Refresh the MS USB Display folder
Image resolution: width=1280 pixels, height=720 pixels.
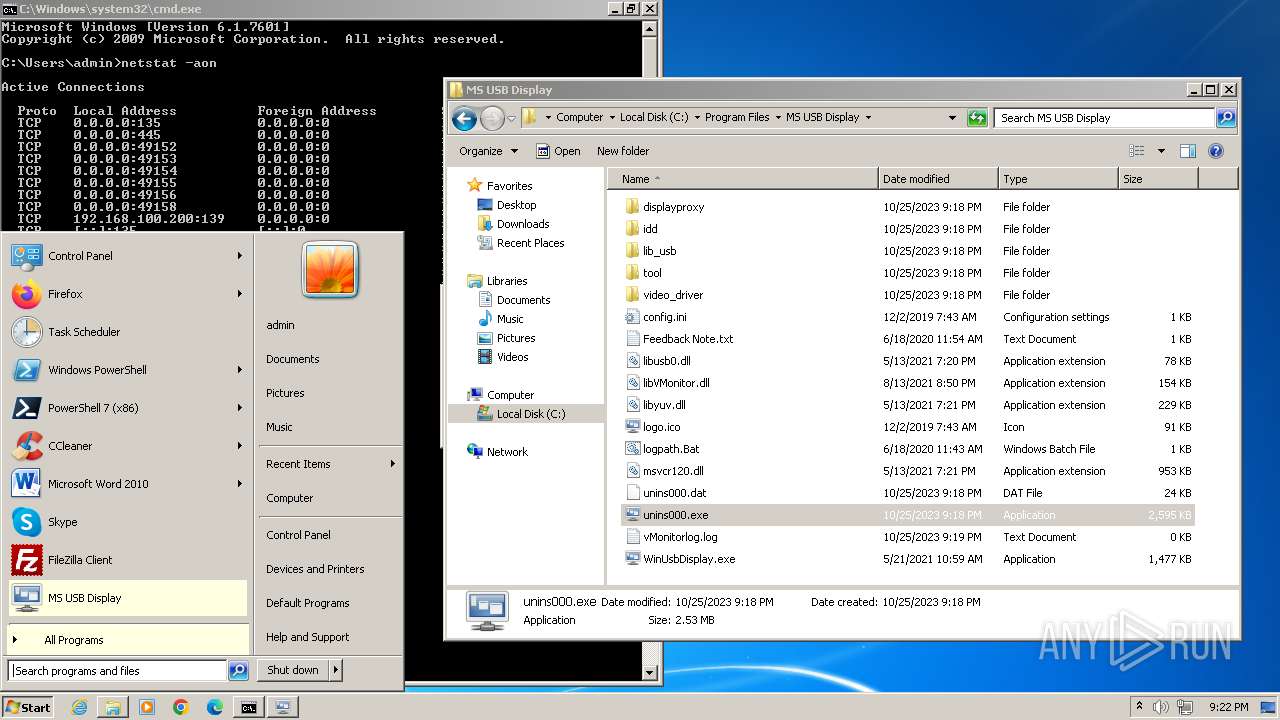(977, 118)
